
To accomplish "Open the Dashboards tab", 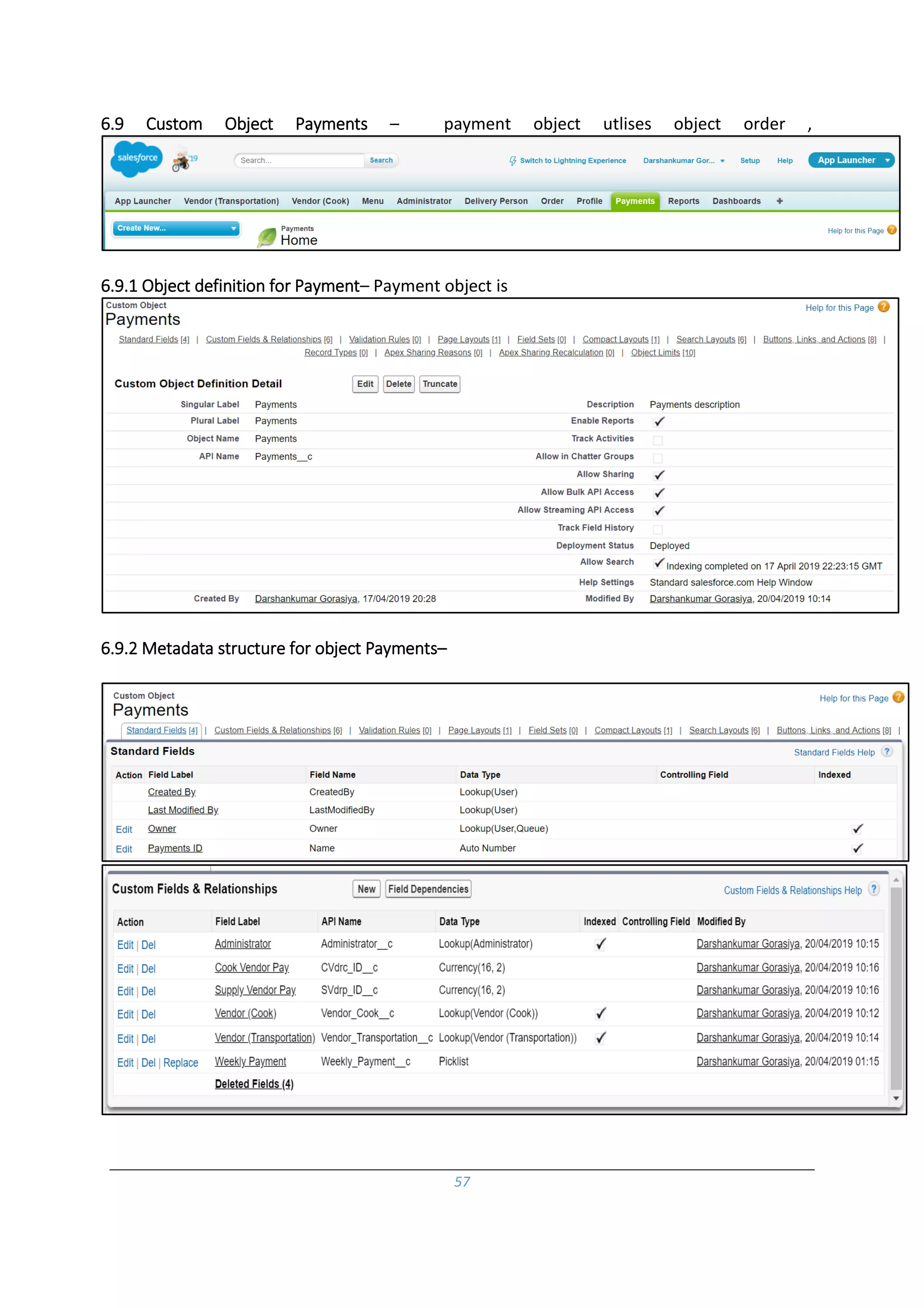I will 736,201.
